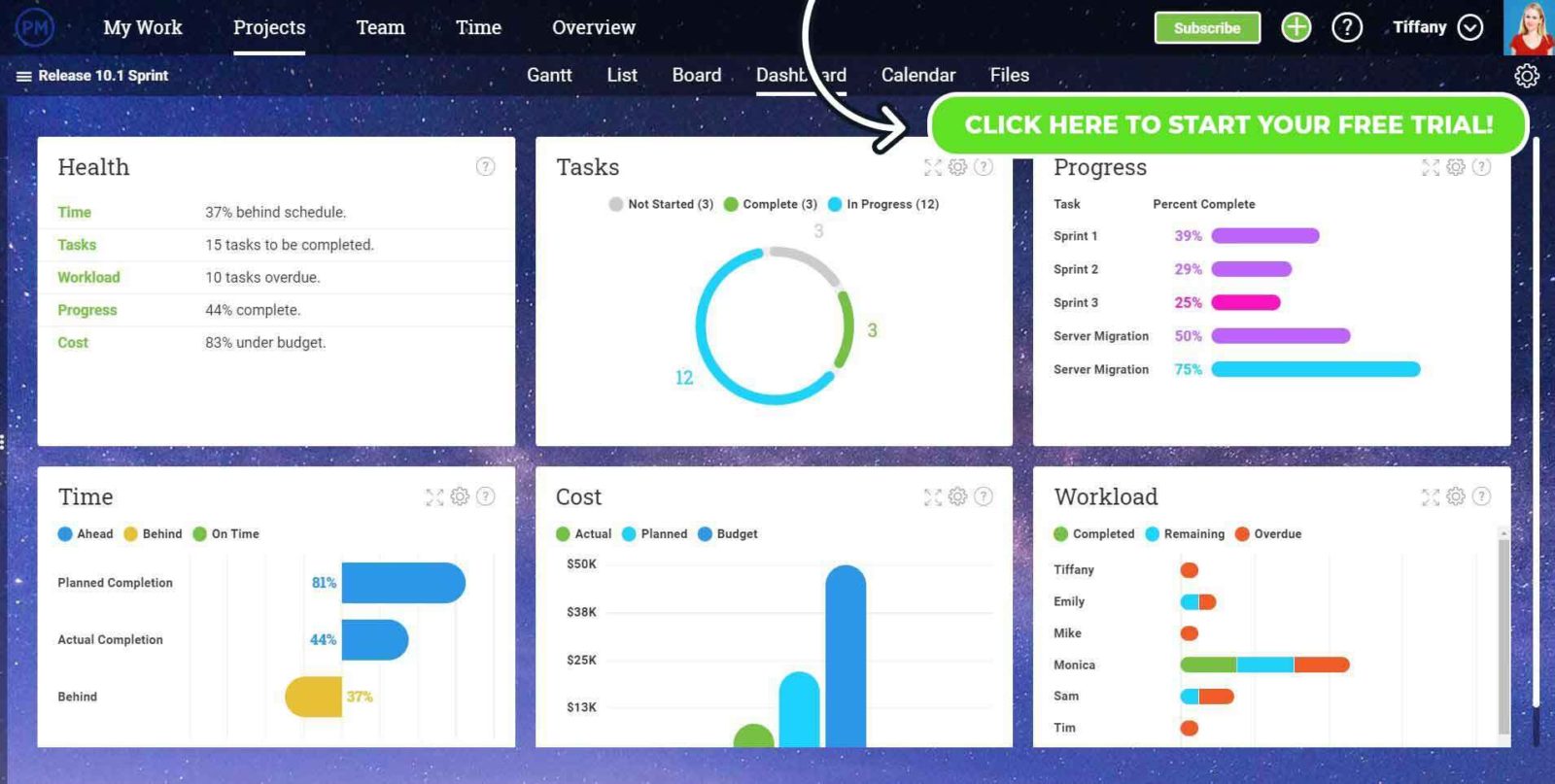Toggle the Not Started legend in Tasks
This screenshot has height=784, width=1555.
click(x=661, y=204)
